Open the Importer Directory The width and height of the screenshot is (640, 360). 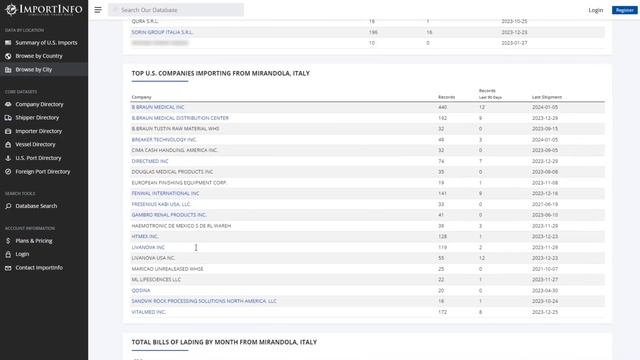(x=39, y=131)
